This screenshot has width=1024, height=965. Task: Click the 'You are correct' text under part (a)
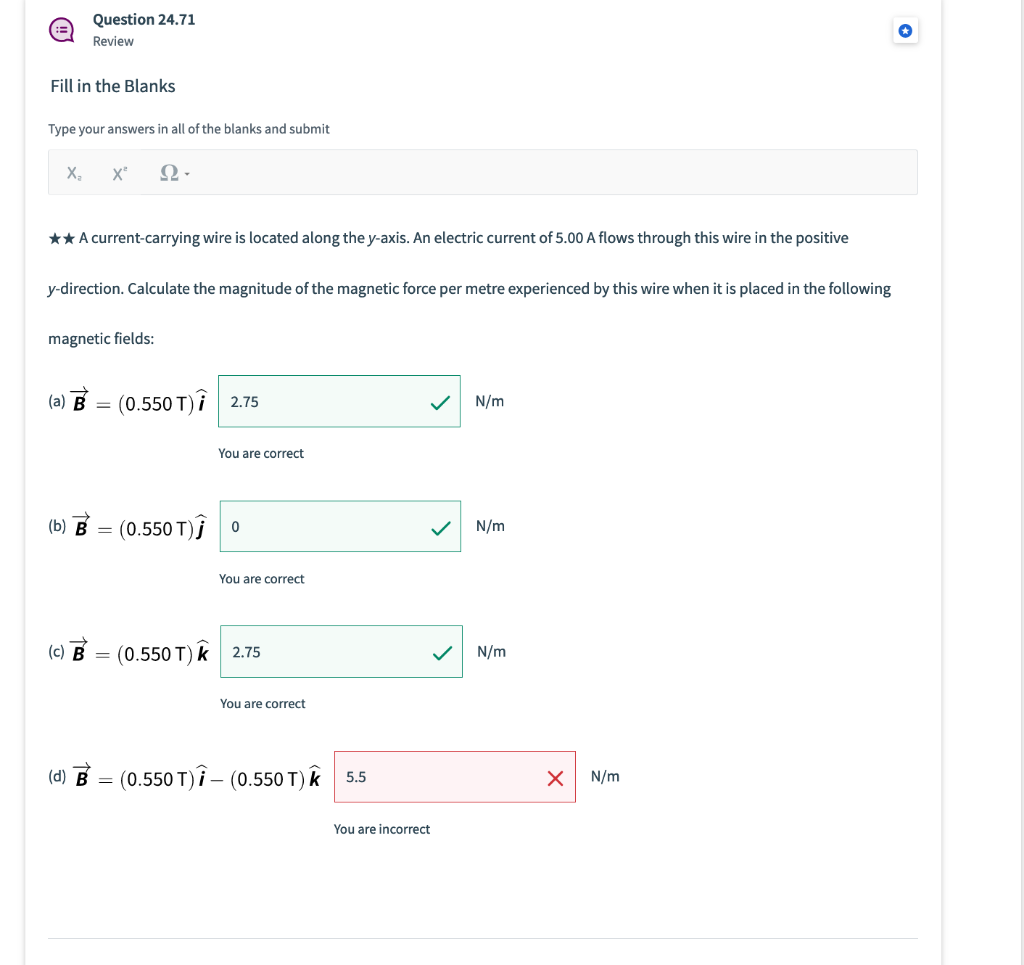click(x=261, y=453)
